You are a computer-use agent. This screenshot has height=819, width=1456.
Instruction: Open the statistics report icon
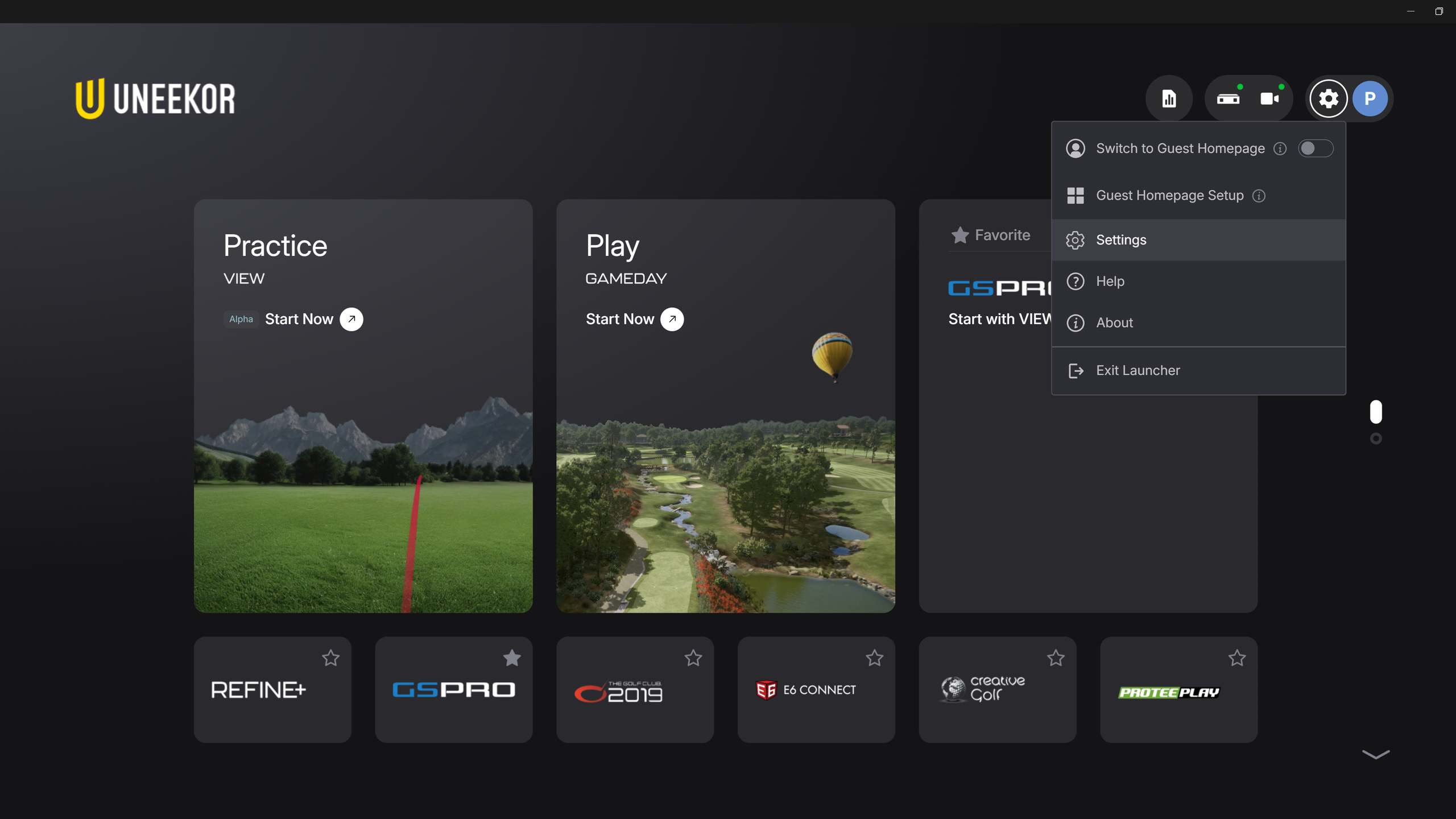point(1169,98)
